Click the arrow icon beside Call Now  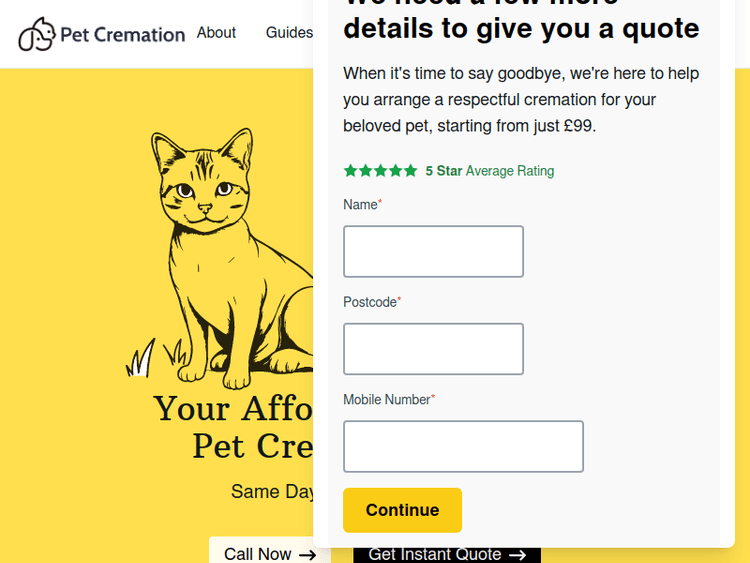pos(307,554)
